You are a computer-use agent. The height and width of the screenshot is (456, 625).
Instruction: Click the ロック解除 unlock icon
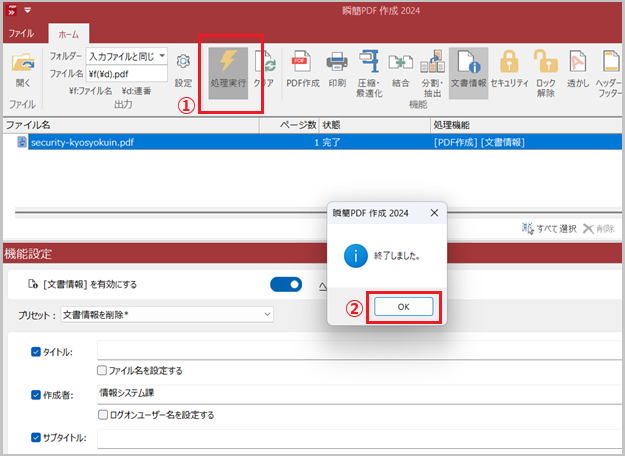coord(545,63)
